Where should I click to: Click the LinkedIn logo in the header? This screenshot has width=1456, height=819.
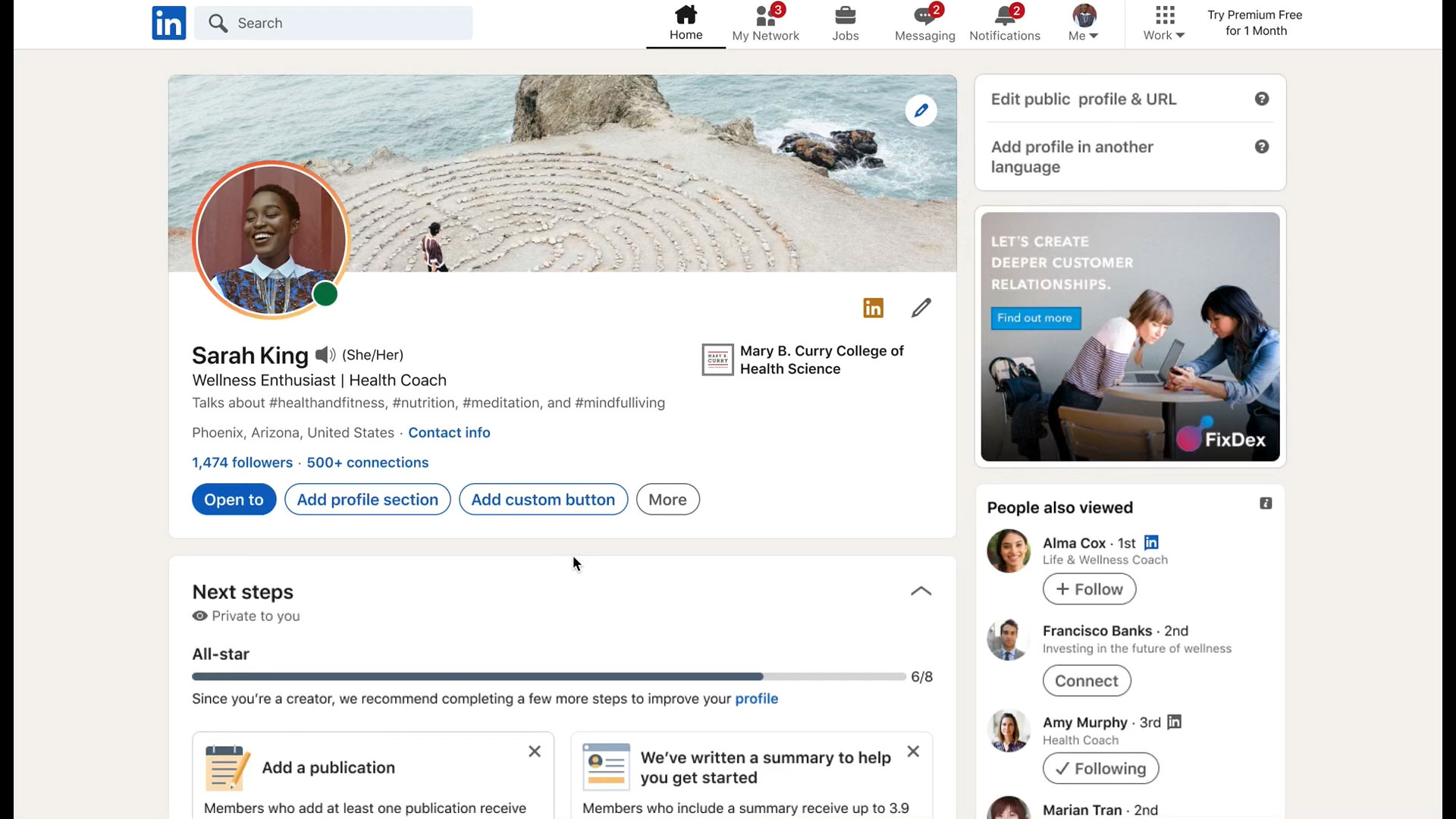click(168, 23)
